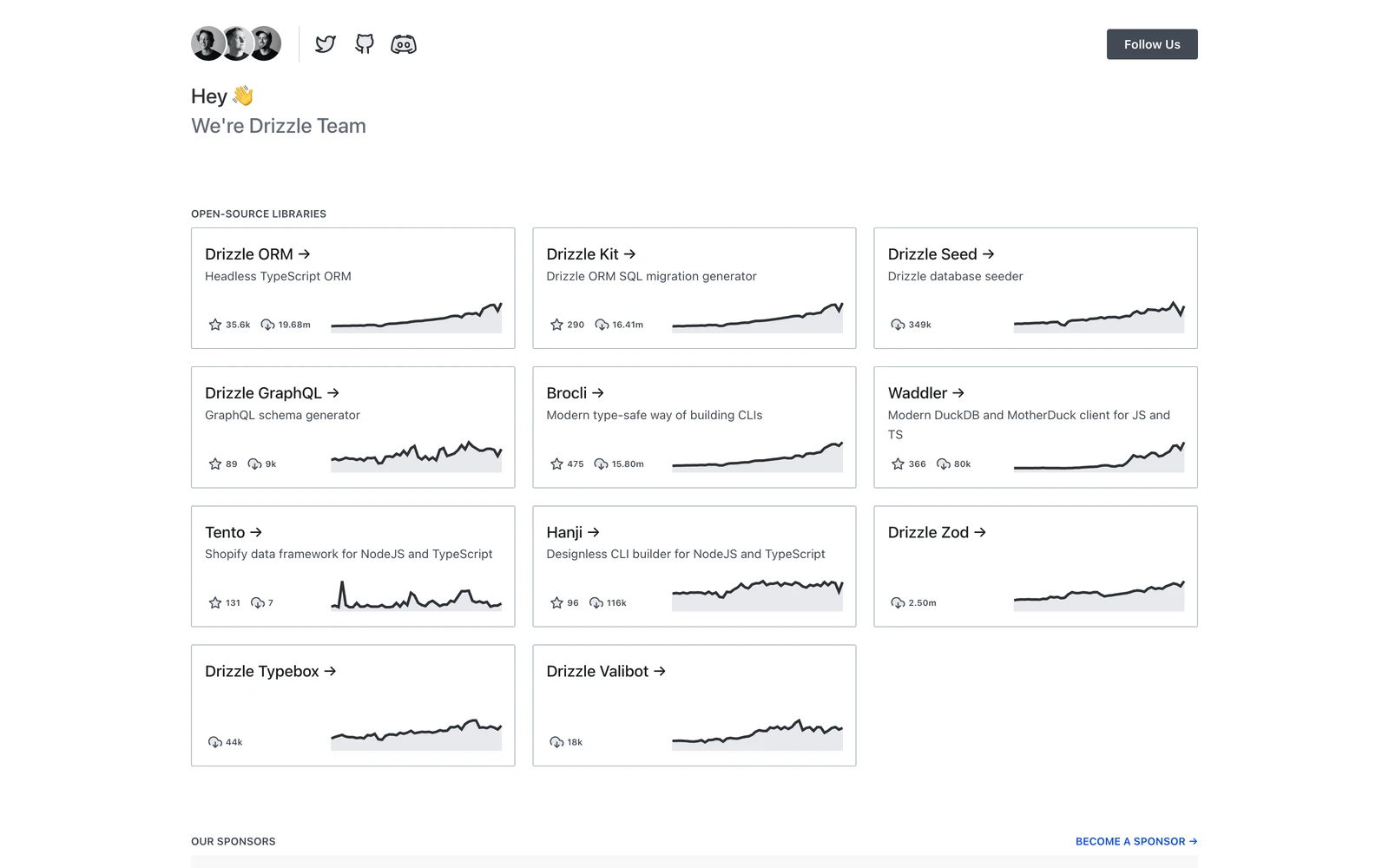
Task: Click the Hanji downloads sparkline chart
Action: [x=757, y=595]
